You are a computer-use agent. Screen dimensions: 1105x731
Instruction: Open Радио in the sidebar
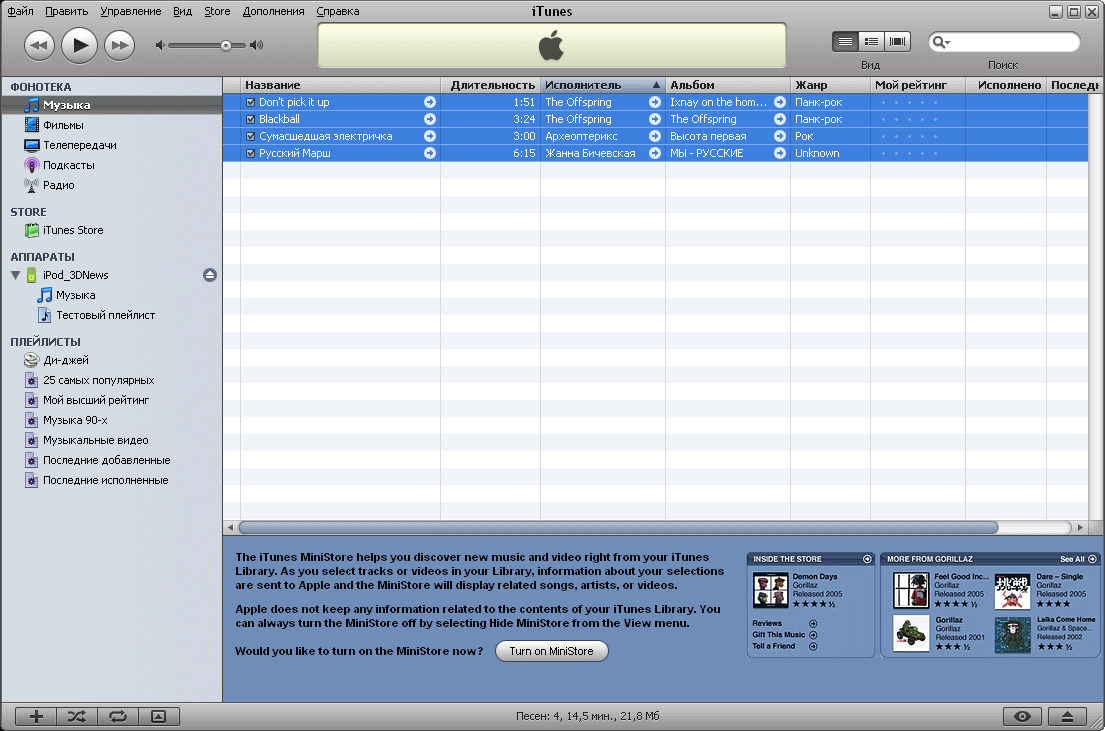pos(112,185)
